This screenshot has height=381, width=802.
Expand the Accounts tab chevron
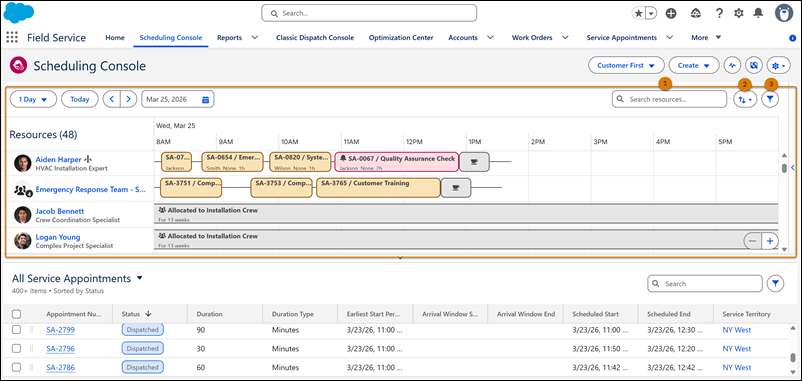(x=490, y=37)
